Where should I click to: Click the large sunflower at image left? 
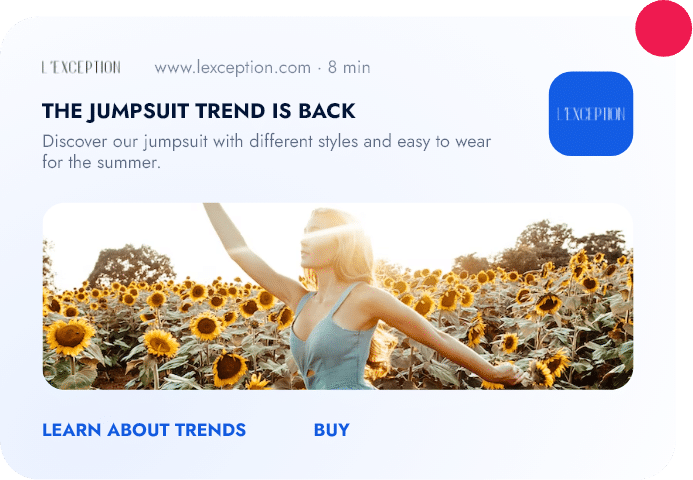click(70, 336)
